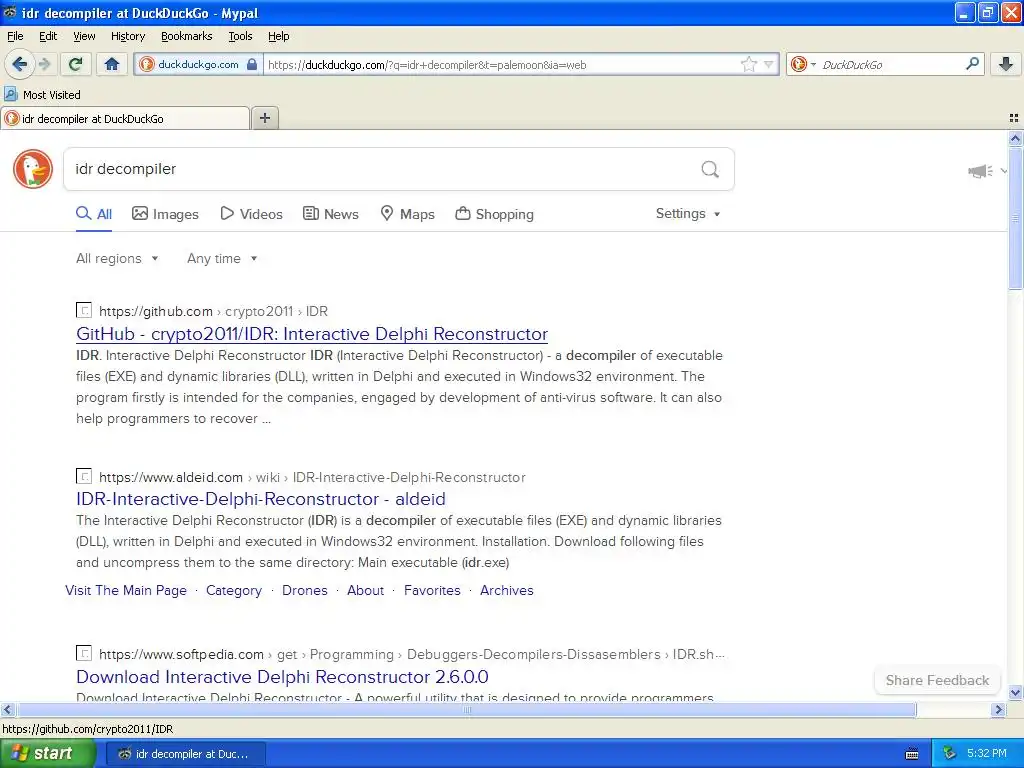Click the browser URL address field
Screen dimensions: 1024x768
click(502, 64)
